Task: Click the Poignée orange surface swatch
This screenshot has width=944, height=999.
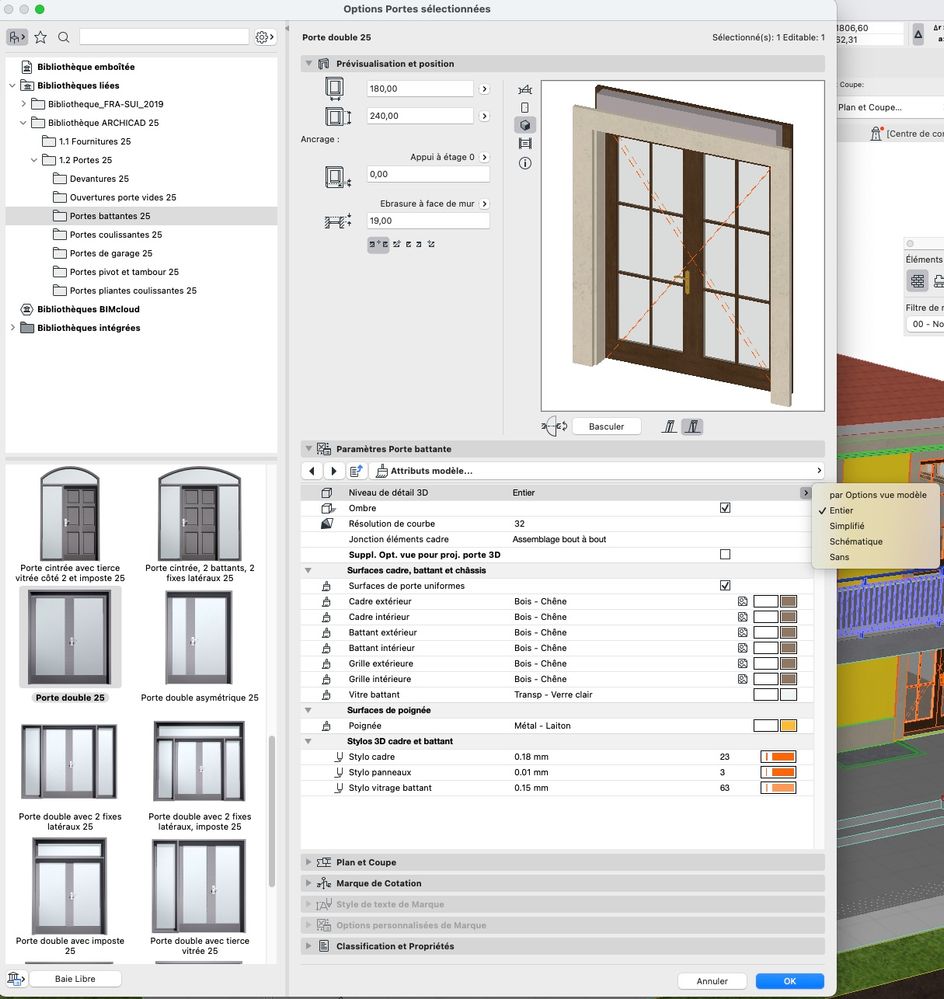Action: [x=788, y=726]
